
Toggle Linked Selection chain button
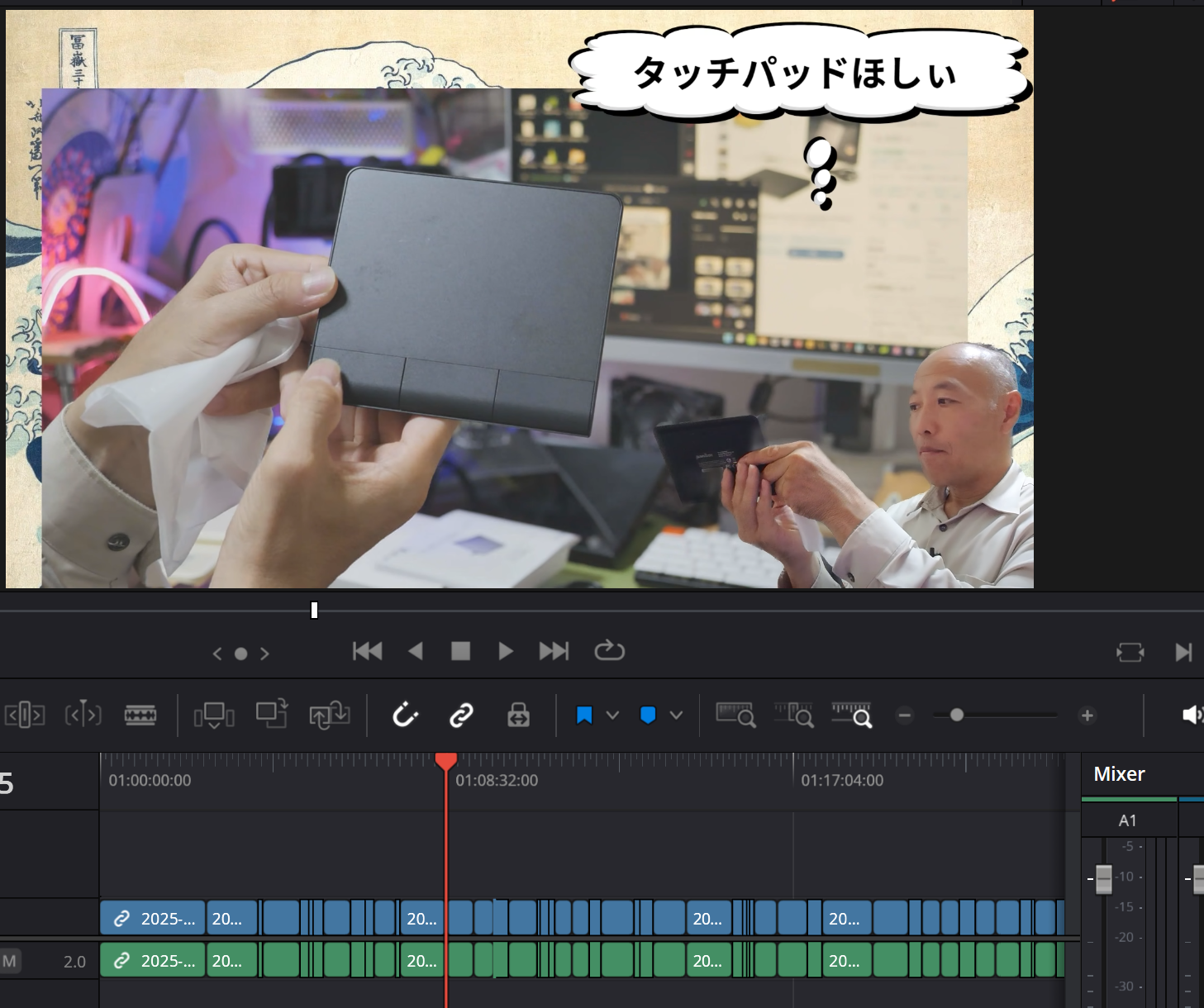tap(461, 715)
